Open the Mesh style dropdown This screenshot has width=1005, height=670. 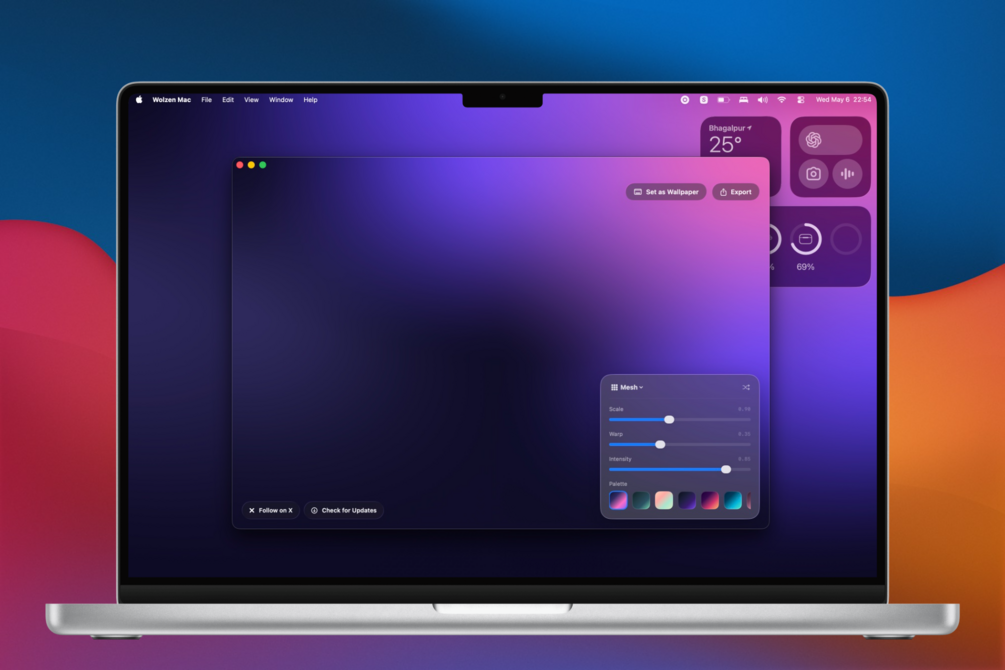coord(627,387)
